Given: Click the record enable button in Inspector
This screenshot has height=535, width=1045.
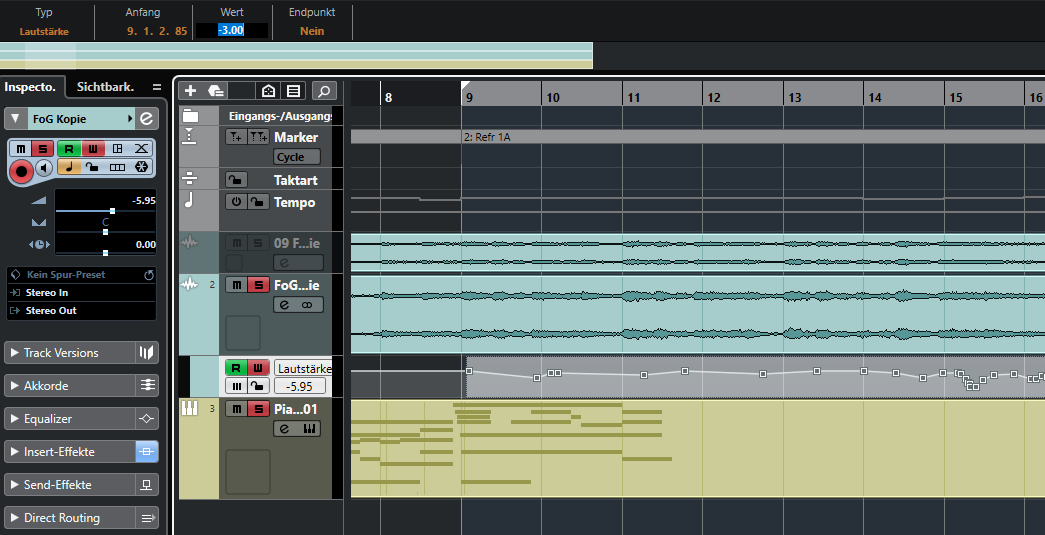Looking at the screenshot, I should pos(21,169).
